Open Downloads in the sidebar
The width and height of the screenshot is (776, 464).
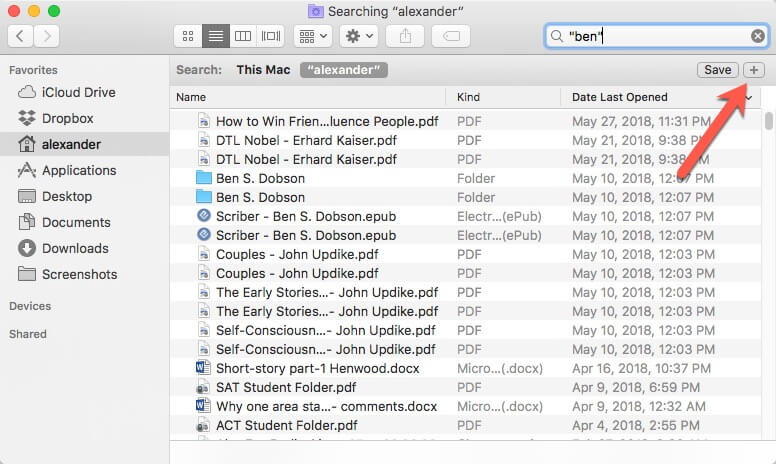click(85, 248)
